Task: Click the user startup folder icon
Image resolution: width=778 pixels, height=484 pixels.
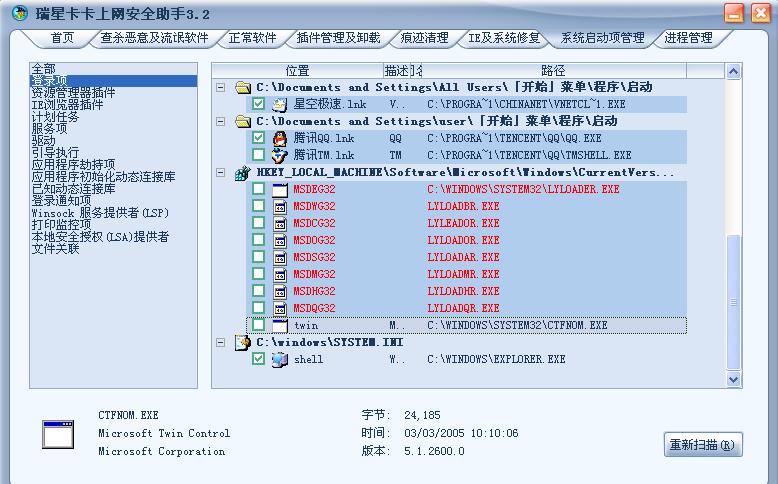Action: click(243, 121)
